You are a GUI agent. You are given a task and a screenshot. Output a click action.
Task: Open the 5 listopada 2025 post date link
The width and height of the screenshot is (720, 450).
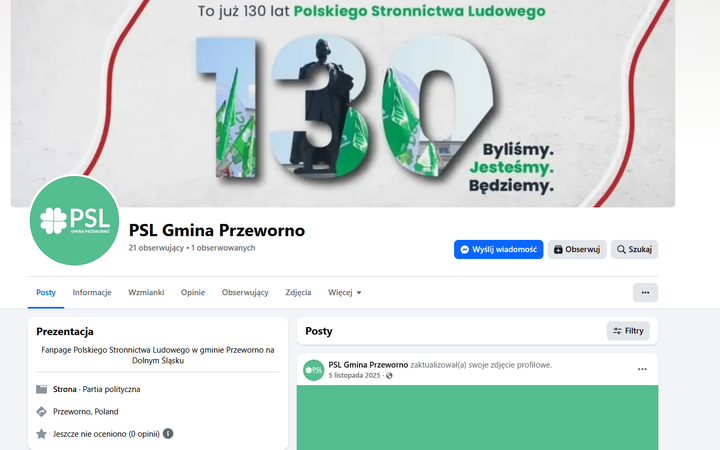pyautogui.click(x=354, y=376)
